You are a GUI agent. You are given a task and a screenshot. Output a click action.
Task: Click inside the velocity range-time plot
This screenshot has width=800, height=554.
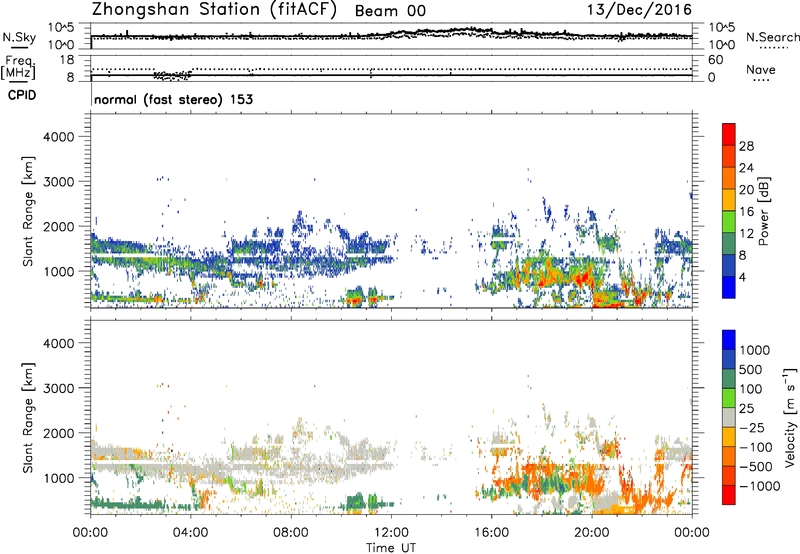[x=391, y=417]
